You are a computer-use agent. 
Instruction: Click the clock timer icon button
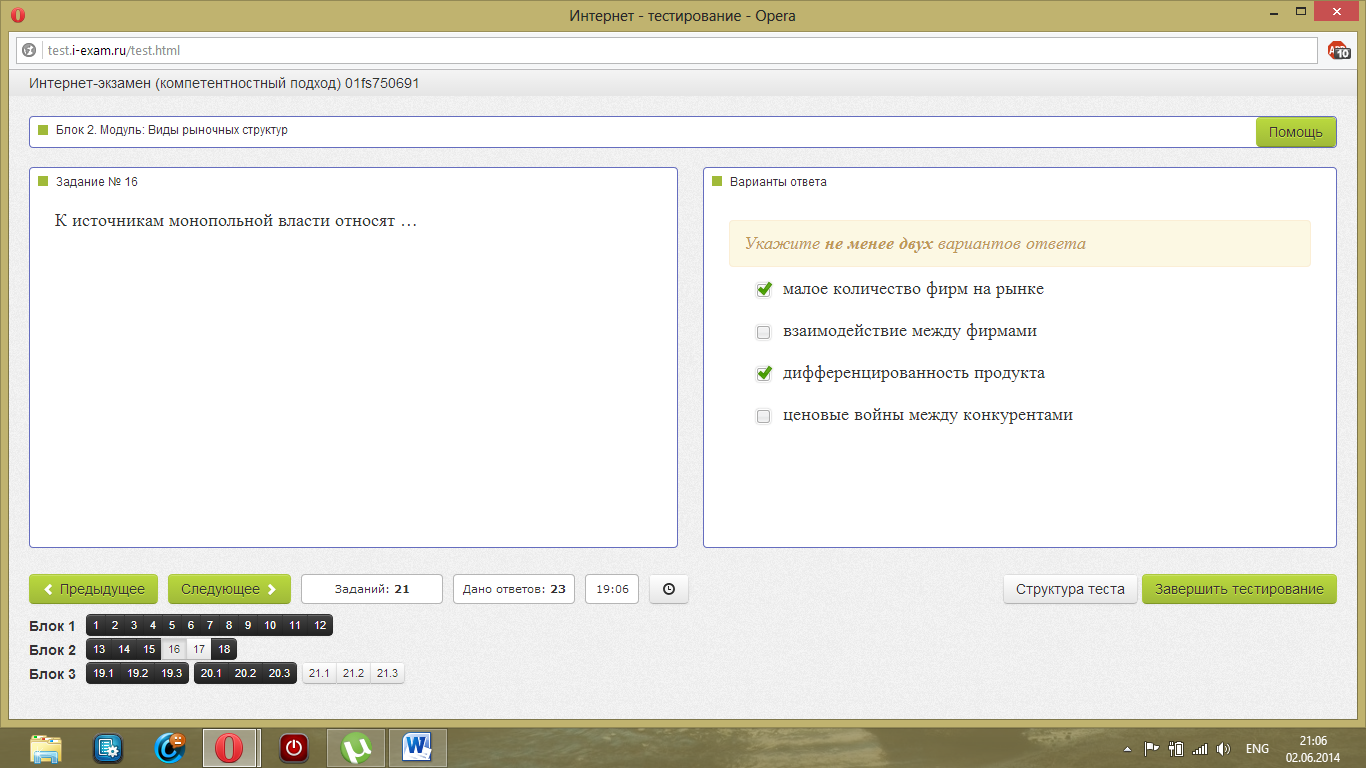pos(669,589)
